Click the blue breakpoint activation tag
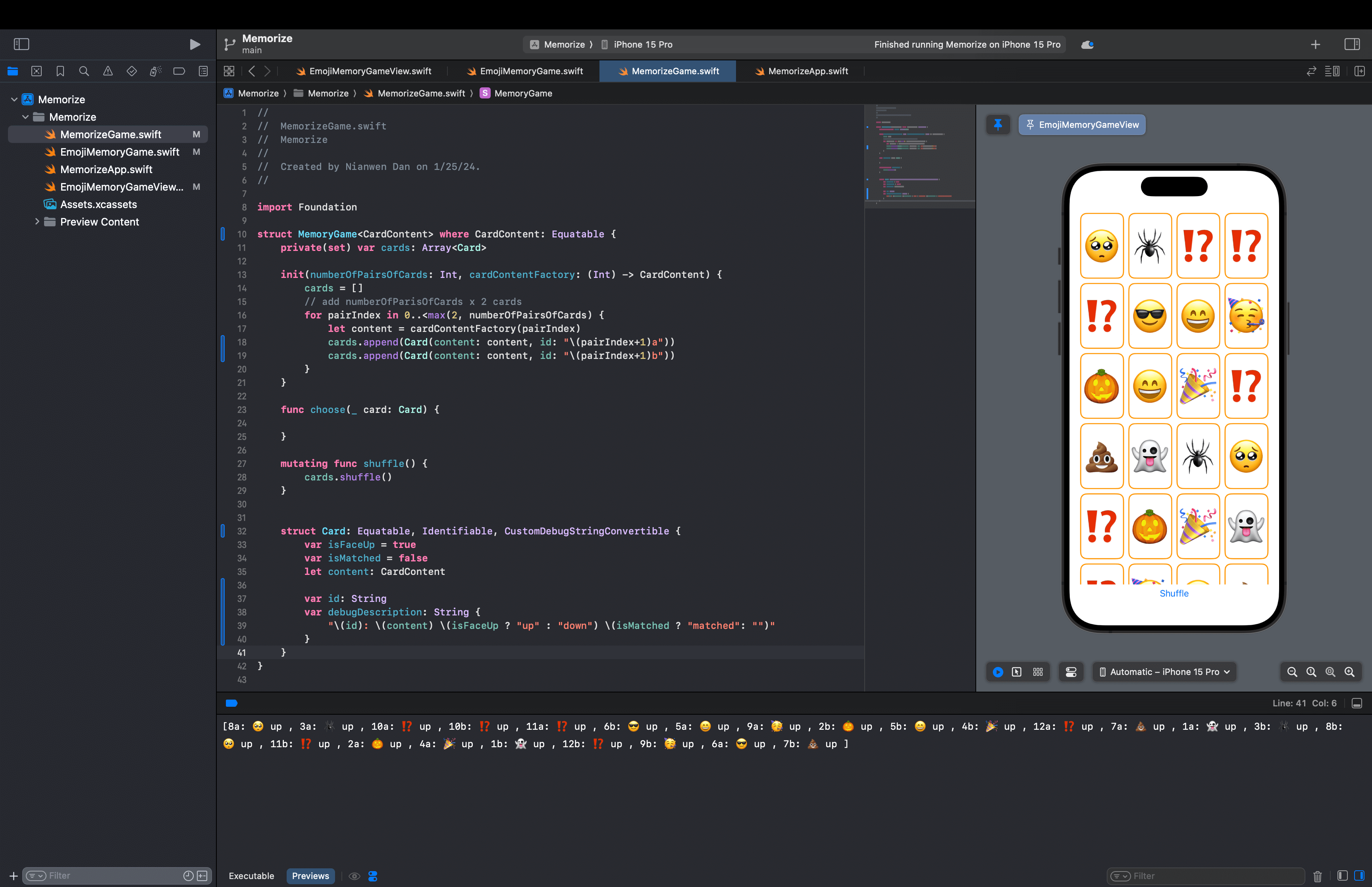The height and width of the screenshot is (887, 1372). [231, 703]
